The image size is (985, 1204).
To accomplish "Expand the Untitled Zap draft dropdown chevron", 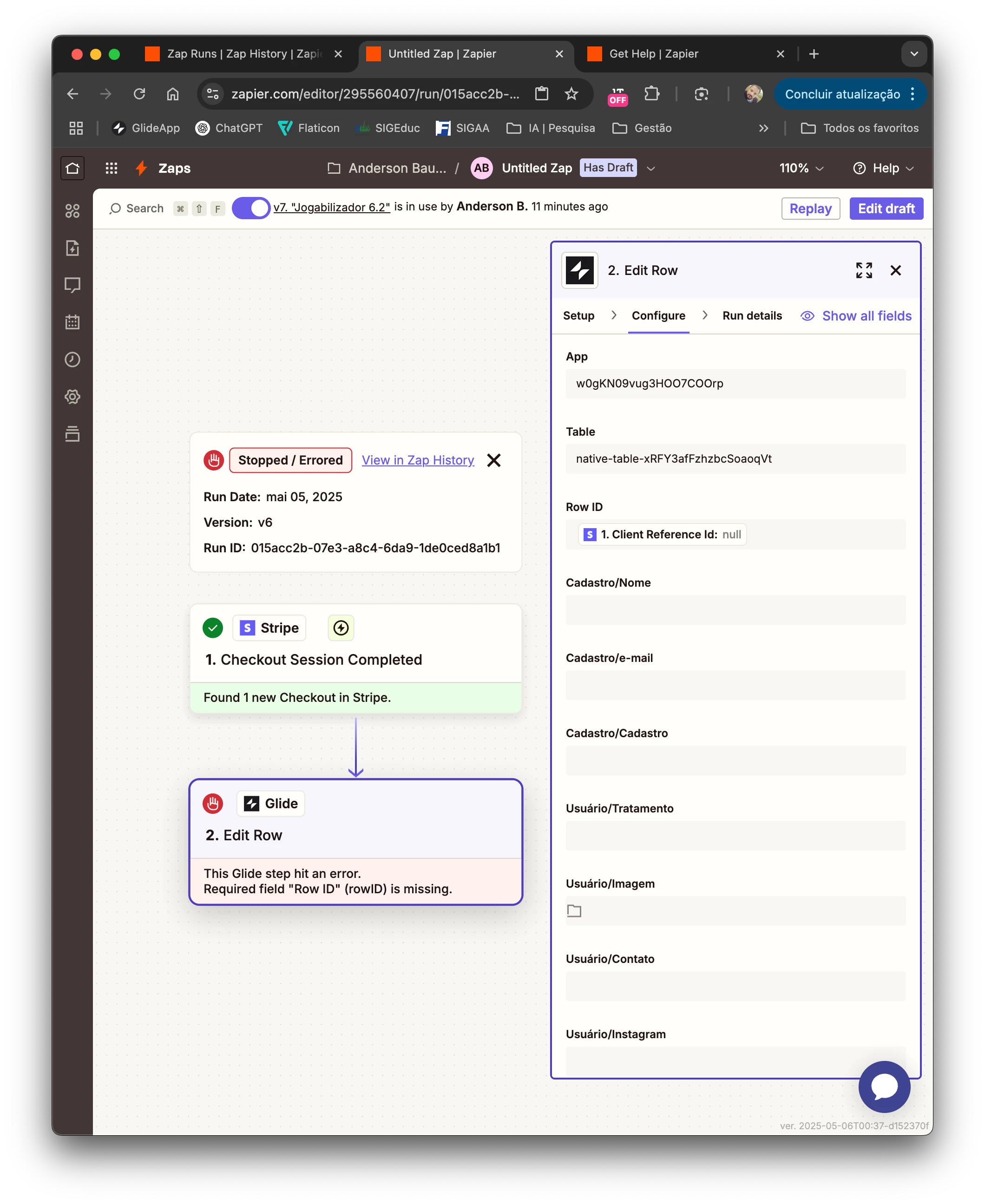I will coord(651,169).
